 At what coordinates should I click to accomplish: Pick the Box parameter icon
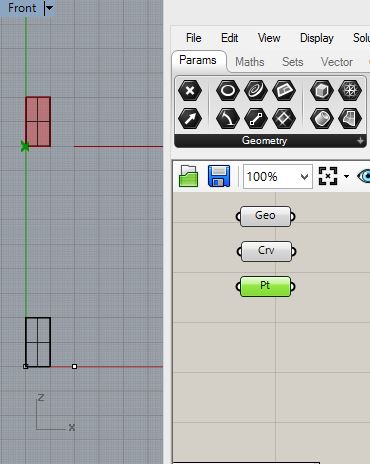(x=322, y=90)
